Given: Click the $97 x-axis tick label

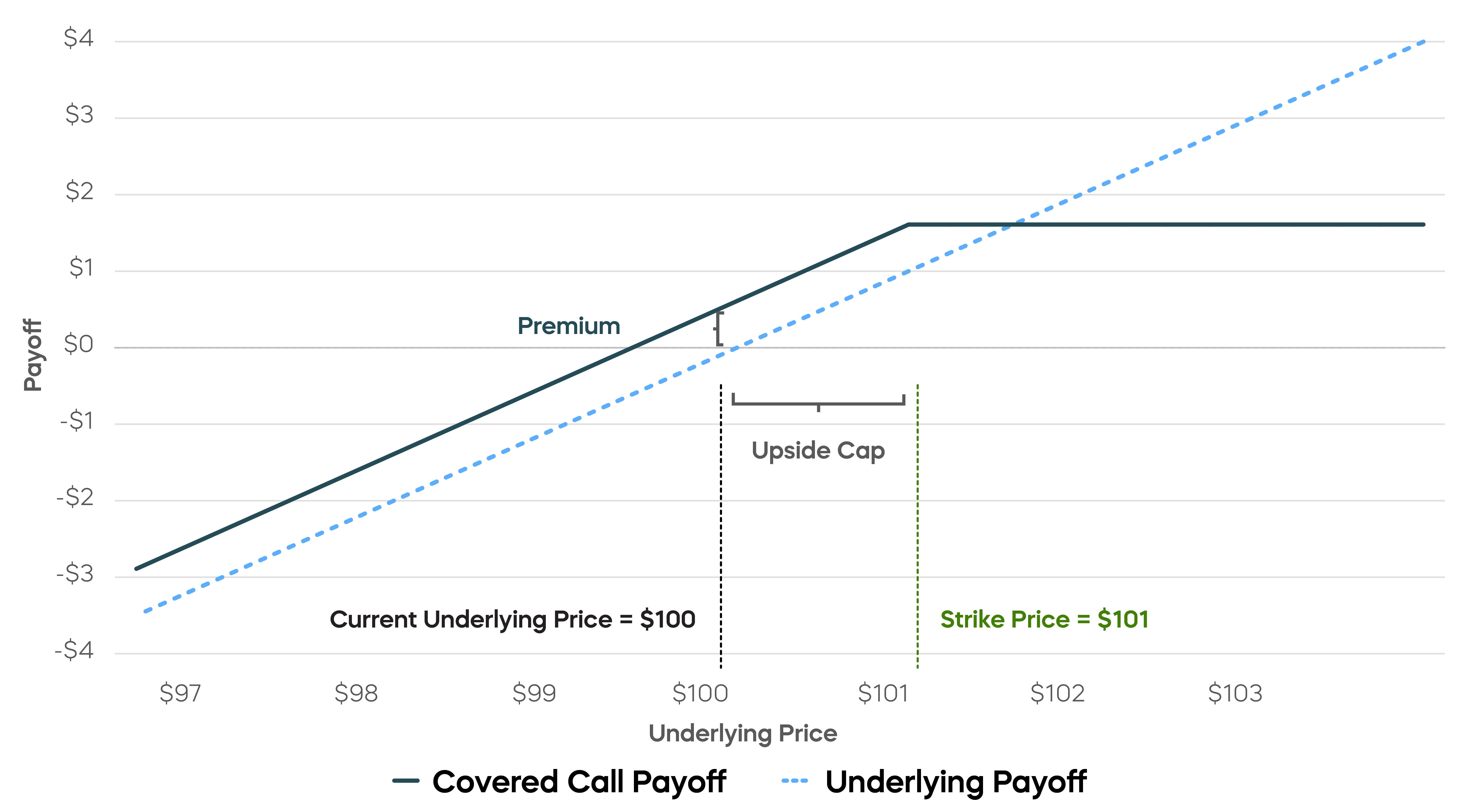Looking at the screenshot, I should click(x=180, y=693).
